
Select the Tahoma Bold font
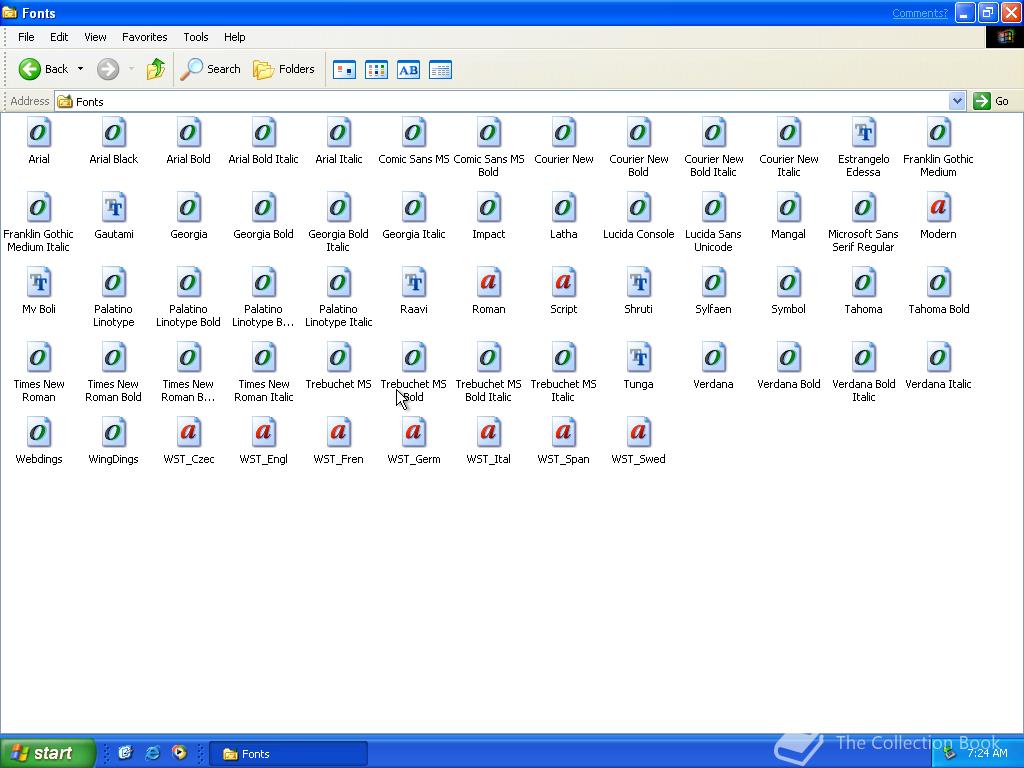click(938, 283)
